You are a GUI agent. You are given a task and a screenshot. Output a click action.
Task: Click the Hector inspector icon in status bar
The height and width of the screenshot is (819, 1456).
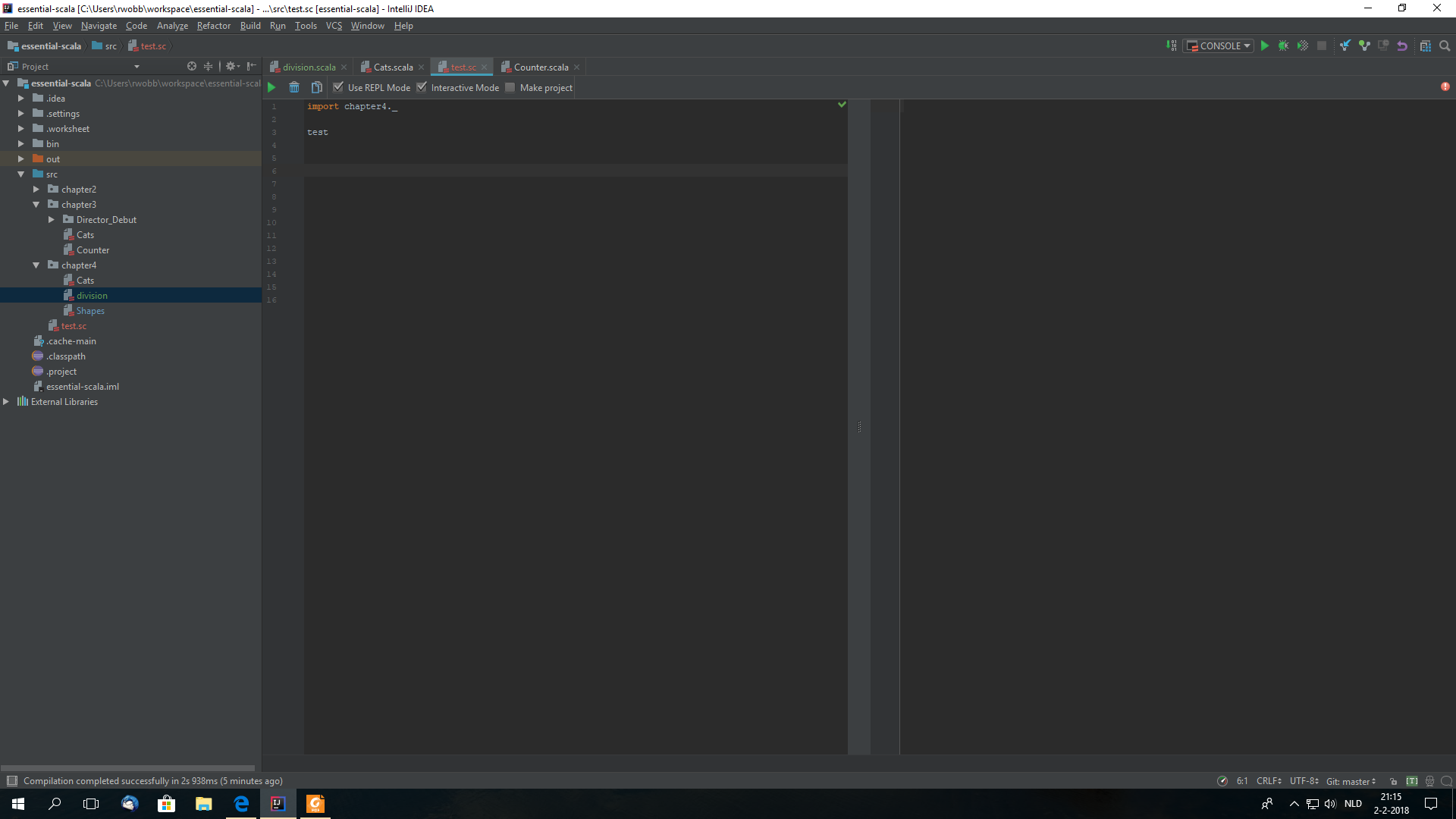click(x=1429, y=781)
